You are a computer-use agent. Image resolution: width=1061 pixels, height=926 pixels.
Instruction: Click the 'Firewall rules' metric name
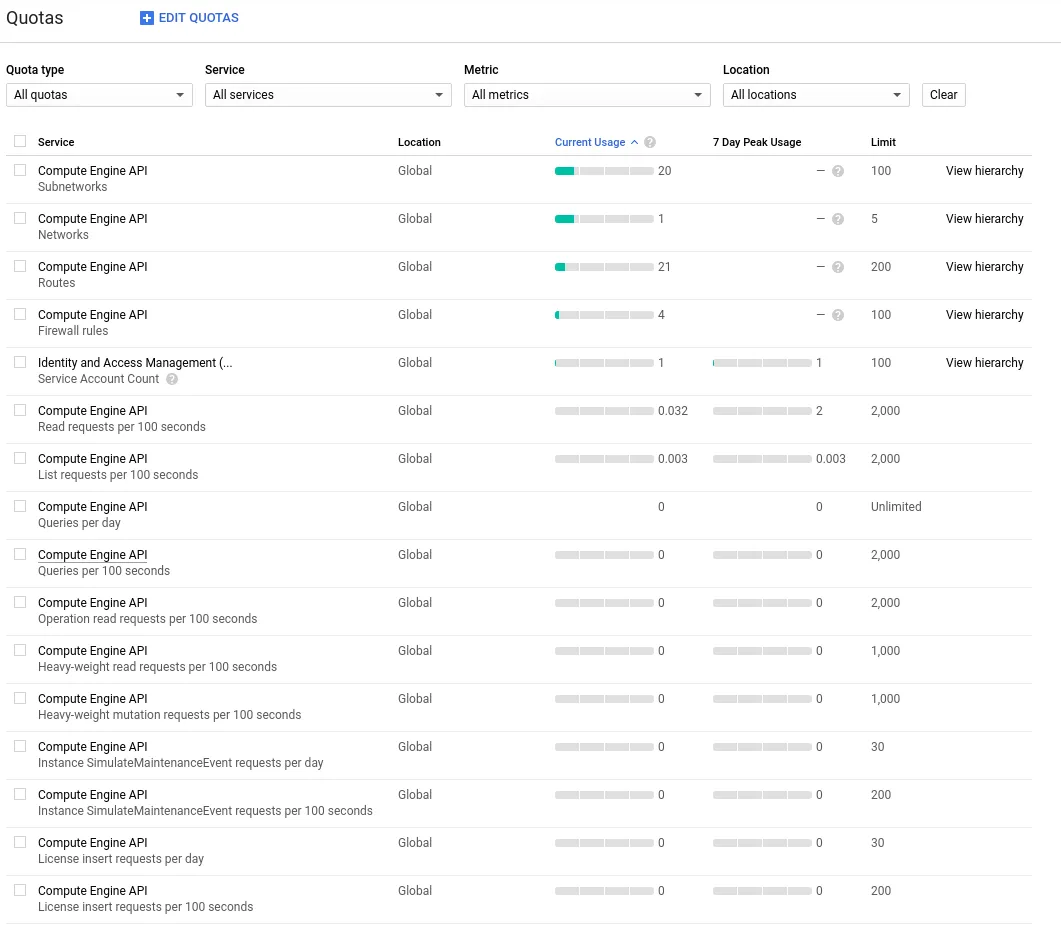(x=73, y=331)
